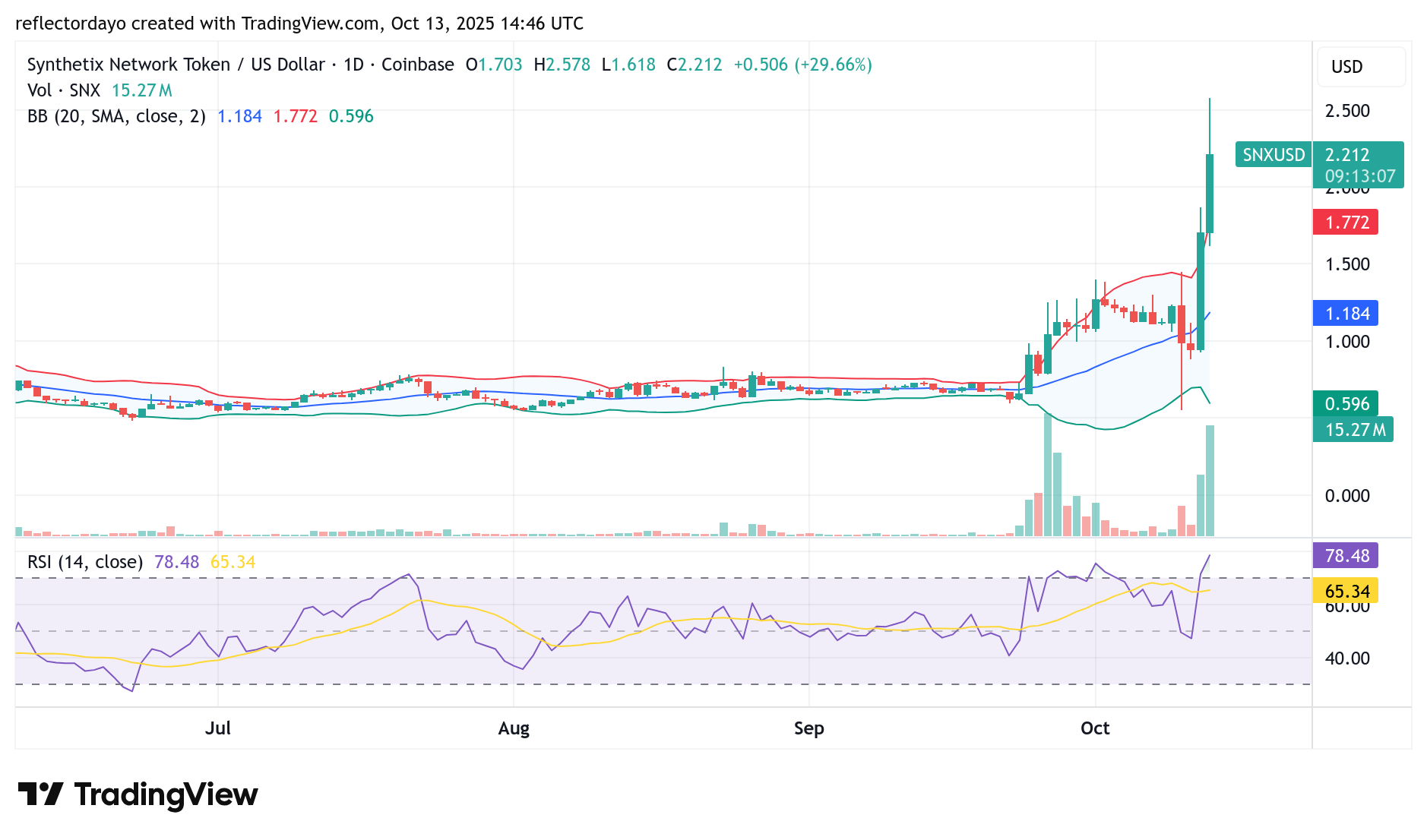1427x840 pixels.
Task: Click the reflectordayo attribution header text
Action: point(299,24)
